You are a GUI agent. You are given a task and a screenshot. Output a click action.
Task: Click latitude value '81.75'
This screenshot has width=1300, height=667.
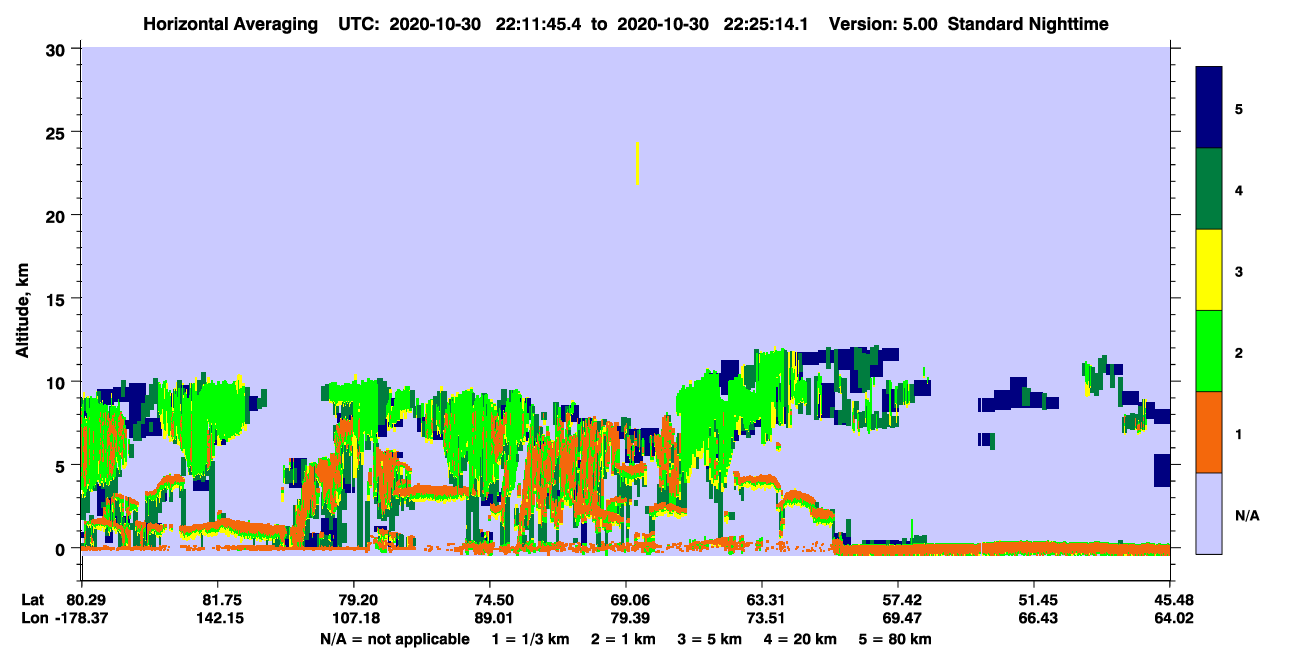[x=217, y=600]
